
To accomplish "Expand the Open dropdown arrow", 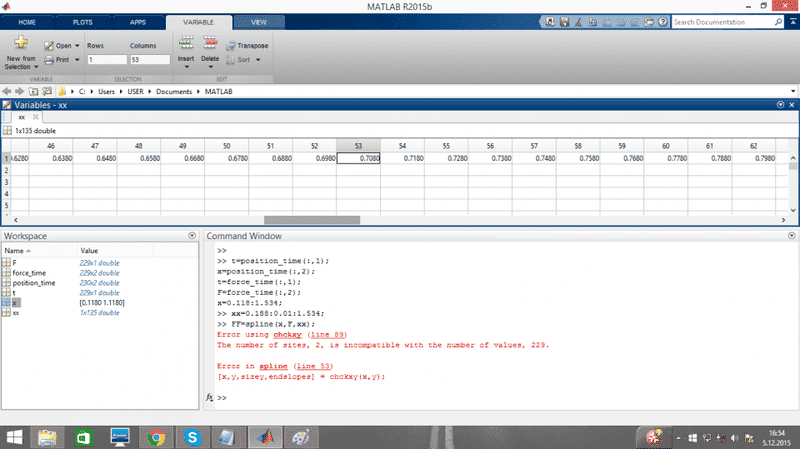I will [77, 46].
